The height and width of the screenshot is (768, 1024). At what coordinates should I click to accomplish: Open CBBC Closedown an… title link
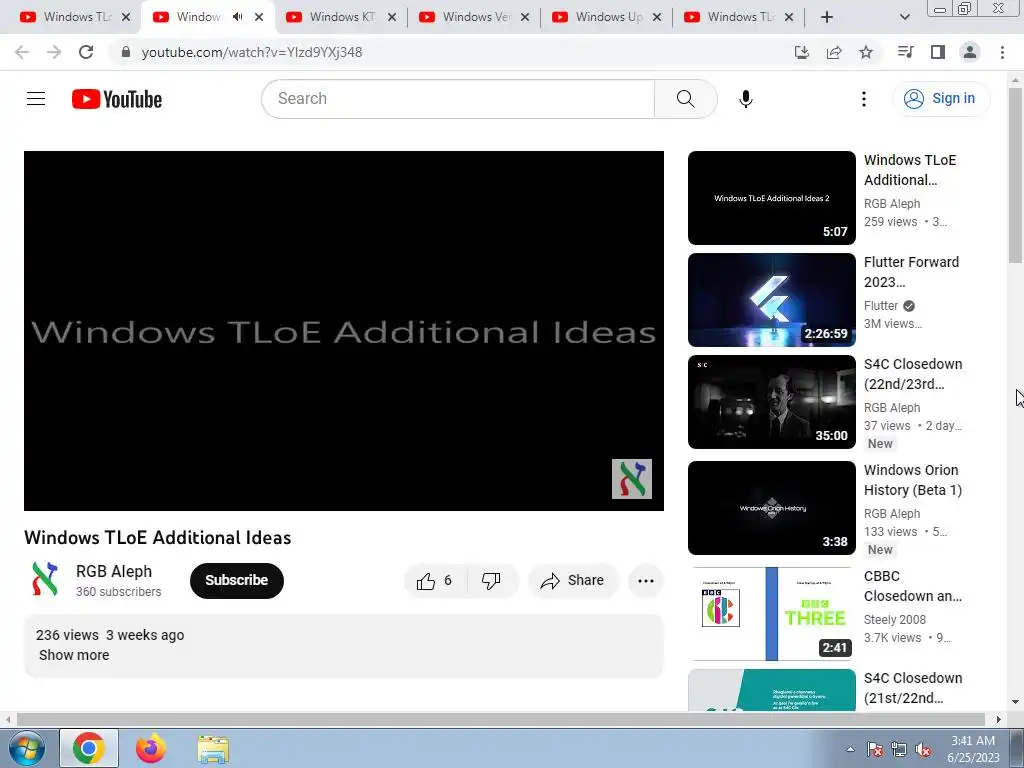pyautogui.click(x=913, y=586)
